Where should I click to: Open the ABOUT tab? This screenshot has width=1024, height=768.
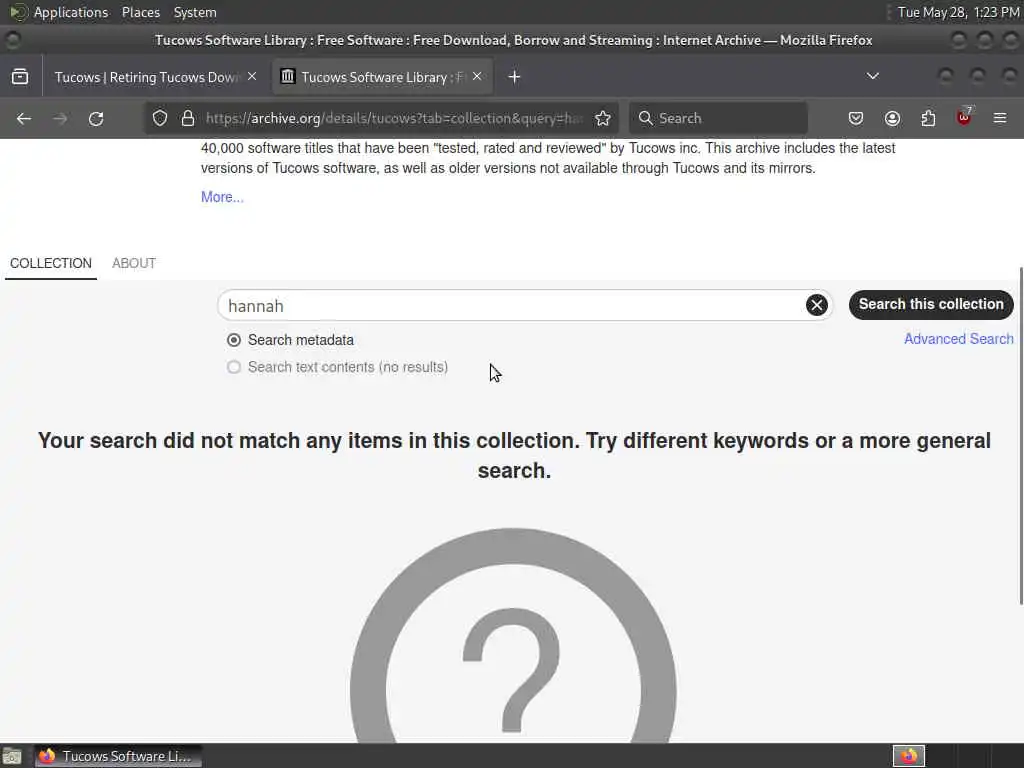pyautogui.click(x=134, y=263)
